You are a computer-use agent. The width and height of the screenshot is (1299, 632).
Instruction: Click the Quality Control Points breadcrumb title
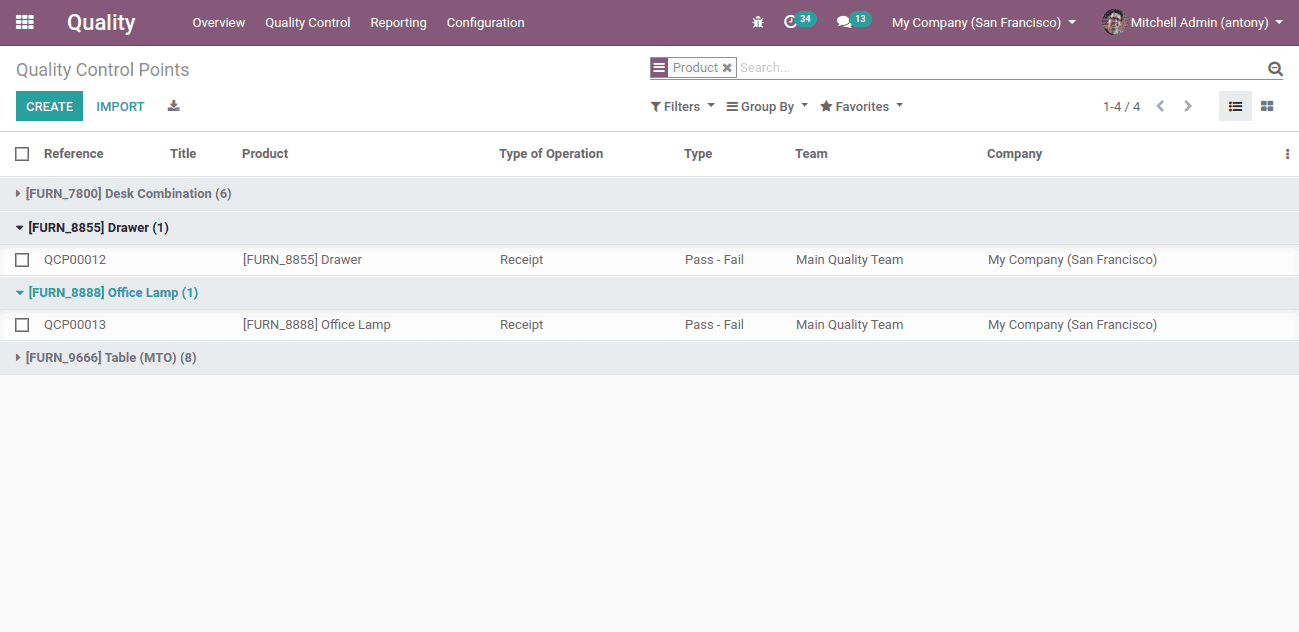tap(102, 70)
